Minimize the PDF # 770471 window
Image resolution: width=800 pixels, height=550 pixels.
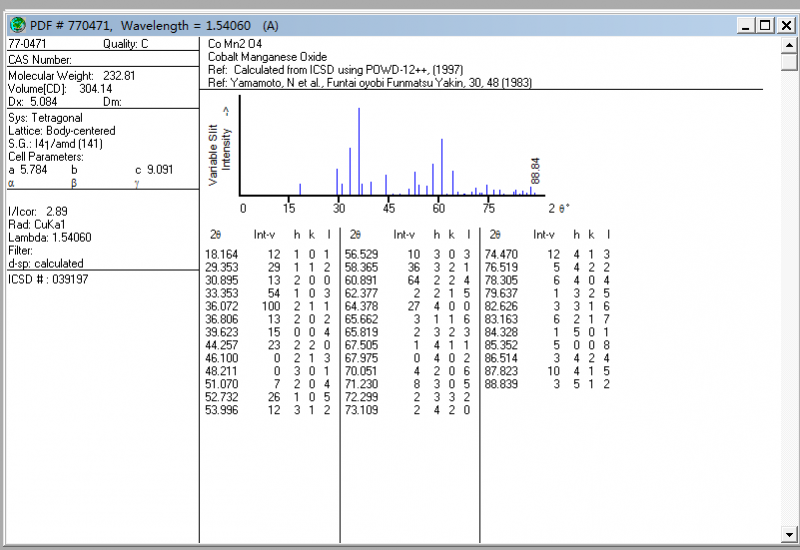[745, 25]
